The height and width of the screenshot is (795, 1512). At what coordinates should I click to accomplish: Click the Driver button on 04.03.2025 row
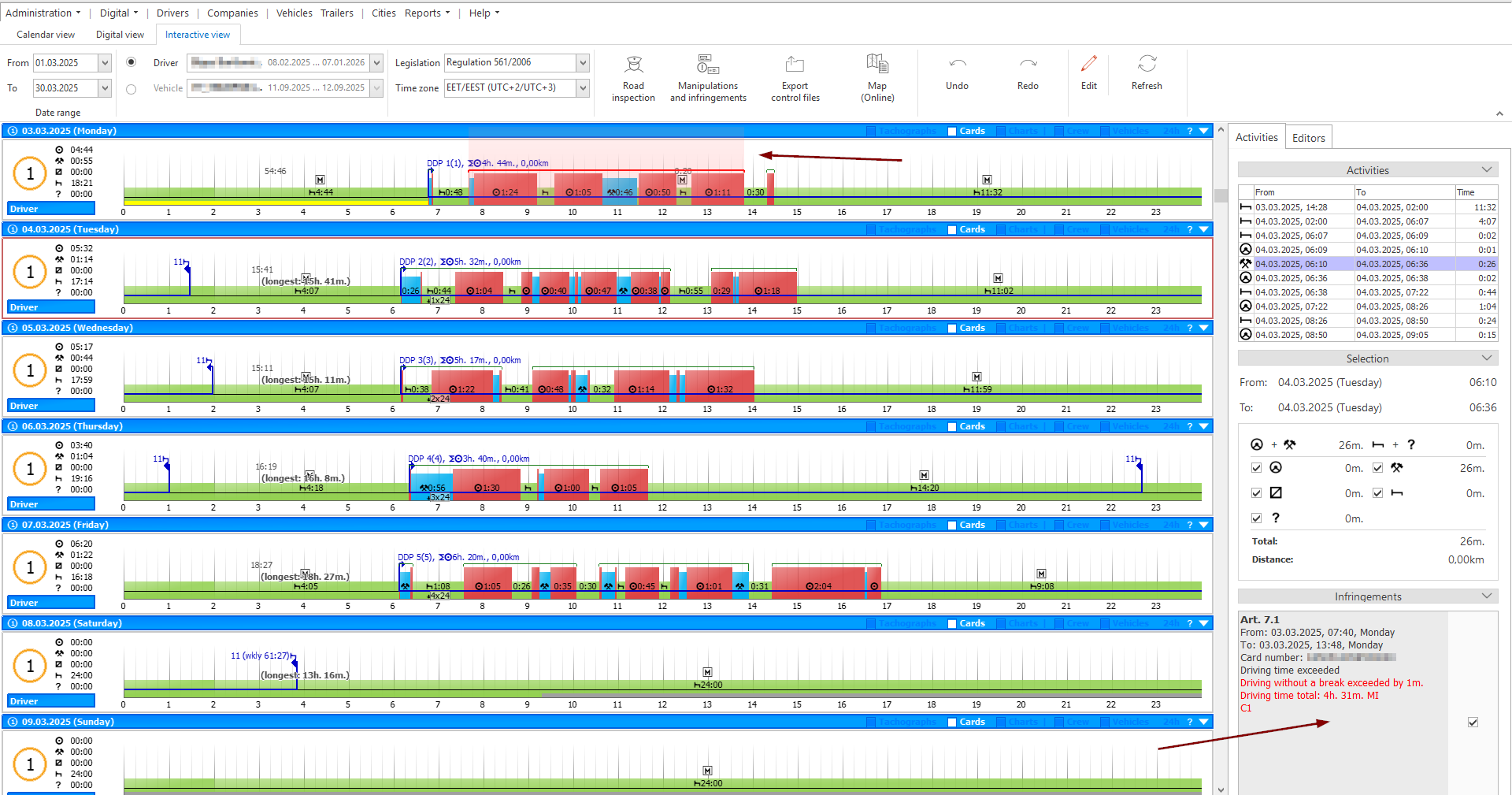[x=51, y=307]
